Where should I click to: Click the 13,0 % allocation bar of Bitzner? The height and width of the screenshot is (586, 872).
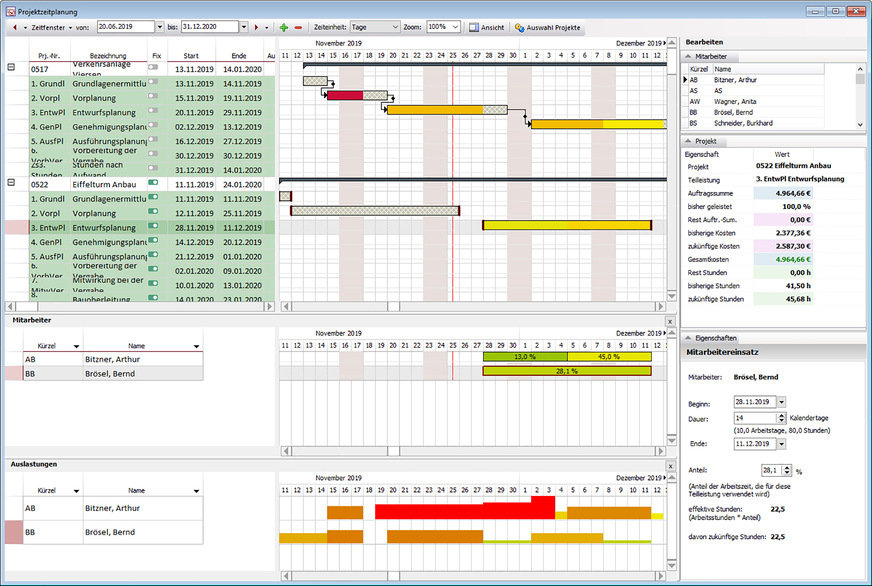coord(525,357)
